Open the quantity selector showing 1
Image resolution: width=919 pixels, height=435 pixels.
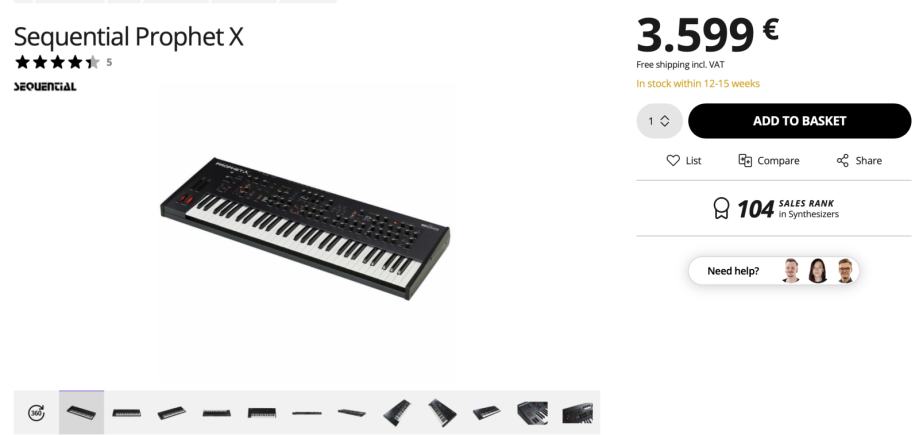click(659, 121)
